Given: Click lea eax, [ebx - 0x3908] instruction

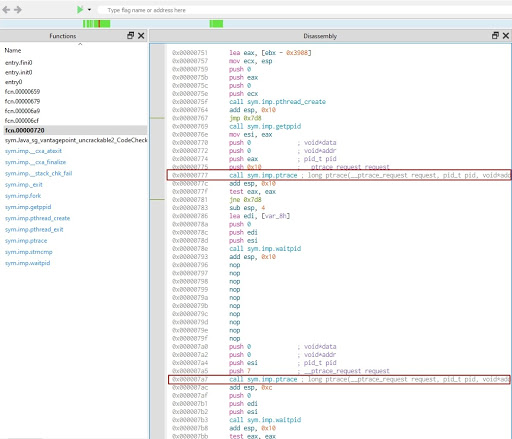Looking at the screenshot, I should 270,53.
